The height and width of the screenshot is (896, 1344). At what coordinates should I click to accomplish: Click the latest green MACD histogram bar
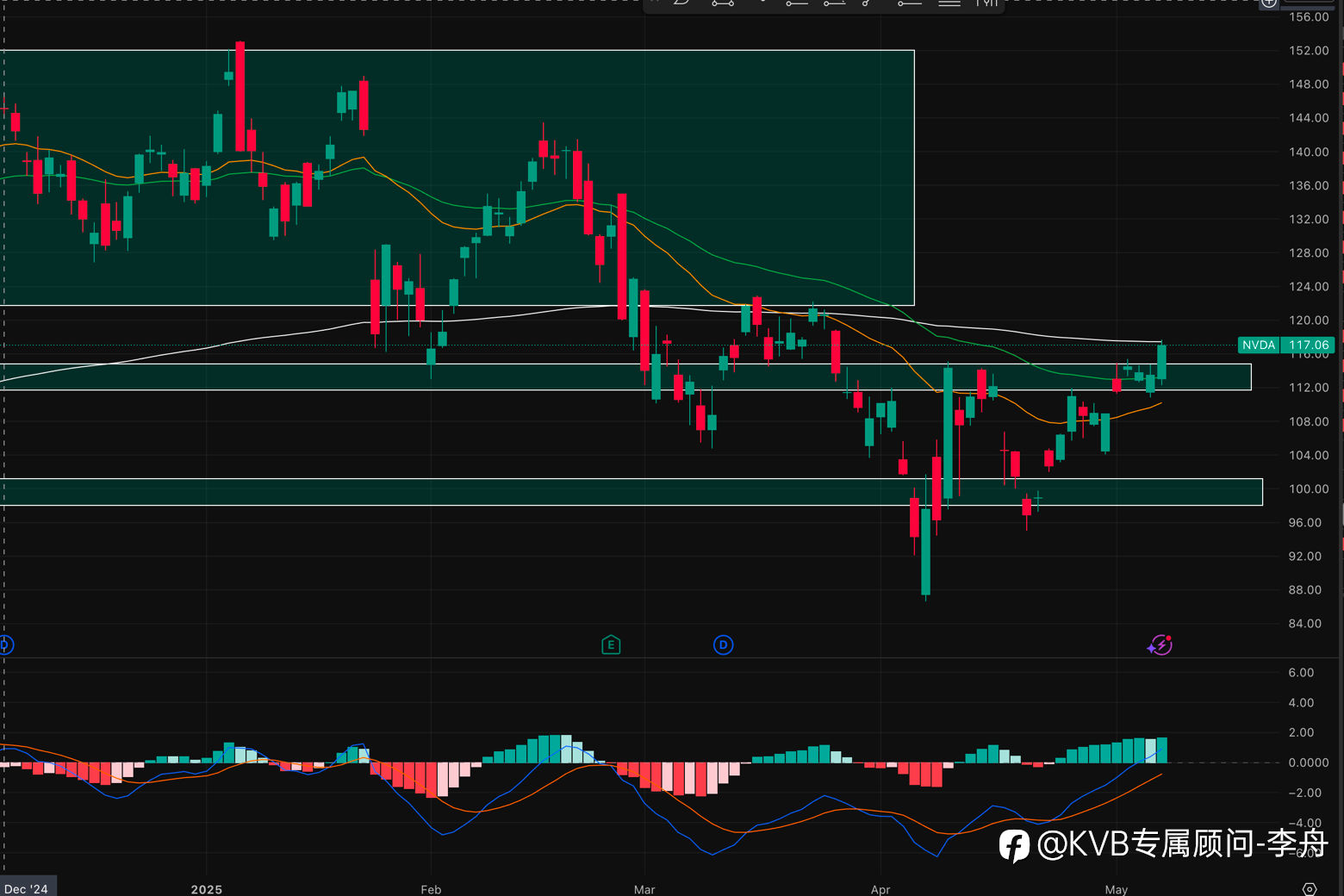click(x=1162, y=750)
